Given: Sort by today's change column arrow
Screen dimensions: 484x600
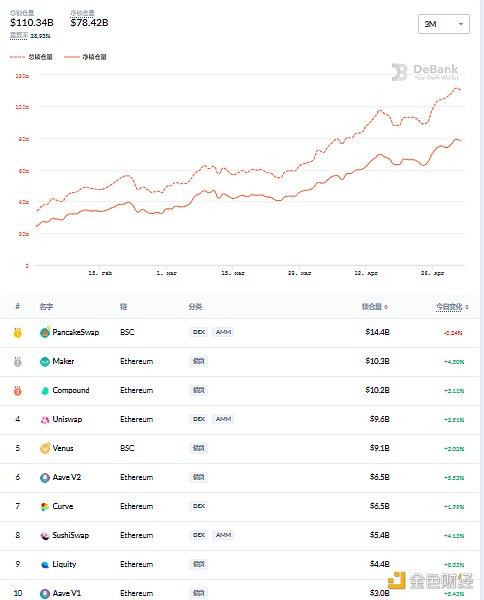Looking at the screenshot, I should pyautogui.click(x=467, y=307).
